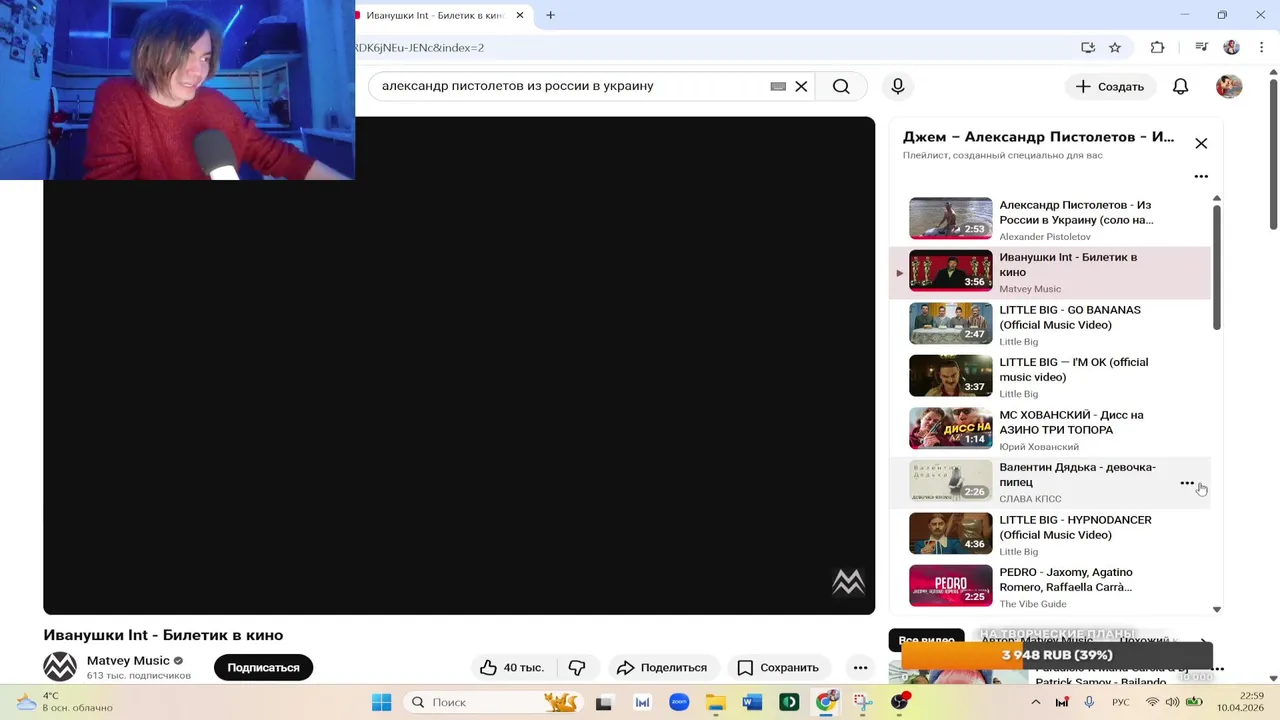Open title LITTLE BIG - HYPNODANCER

[x=1075, y=527]
